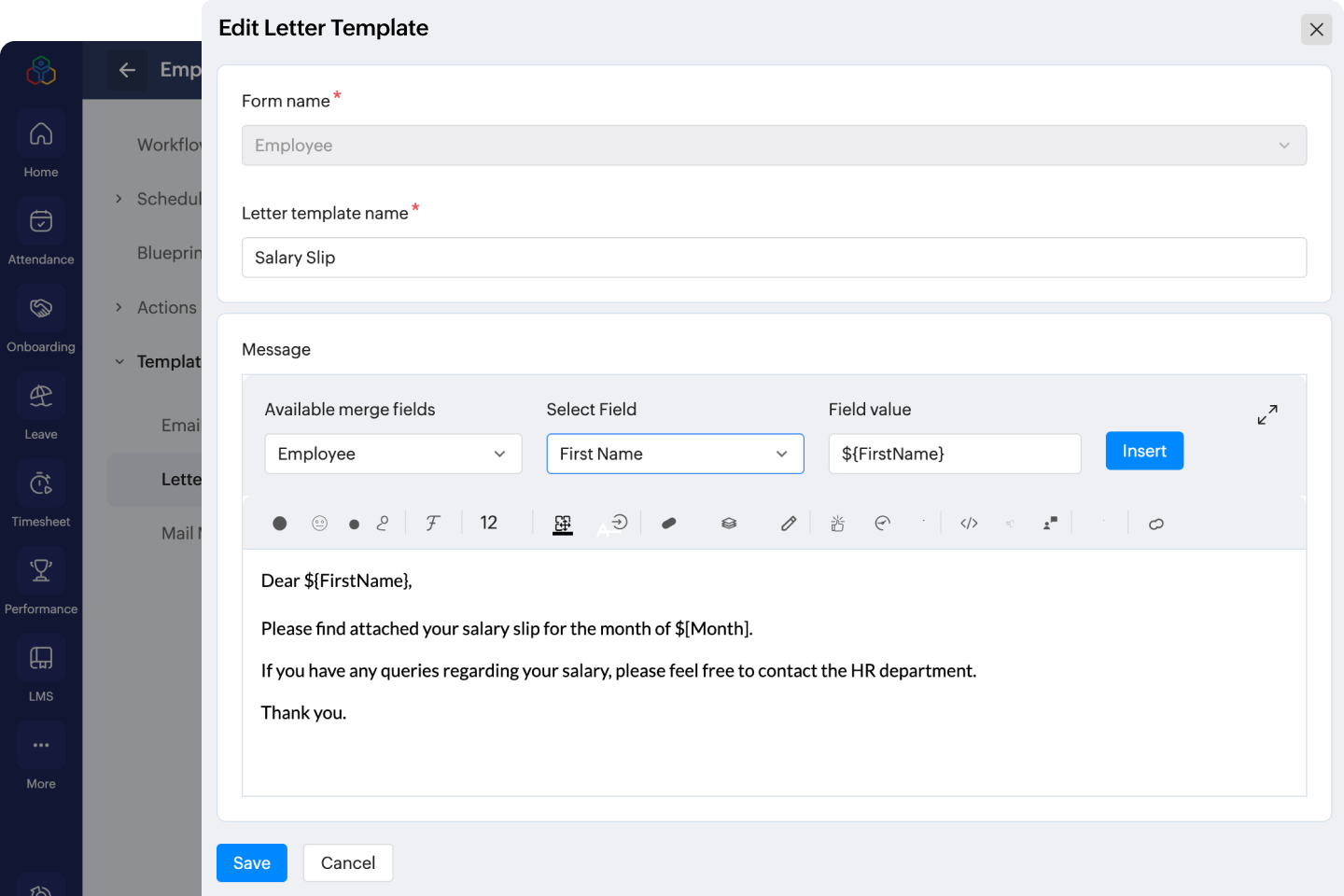Click the script F font icon

pyautogui.click(x=432, y=524)
